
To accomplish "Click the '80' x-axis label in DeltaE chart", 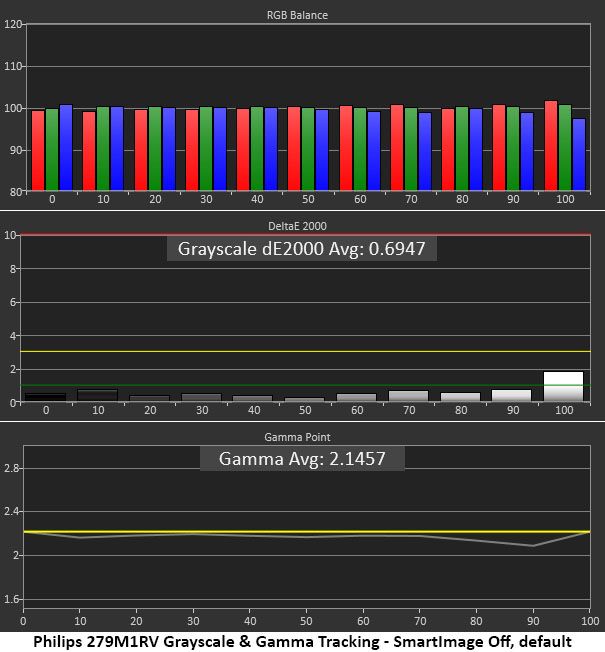I will coord(461,410).
